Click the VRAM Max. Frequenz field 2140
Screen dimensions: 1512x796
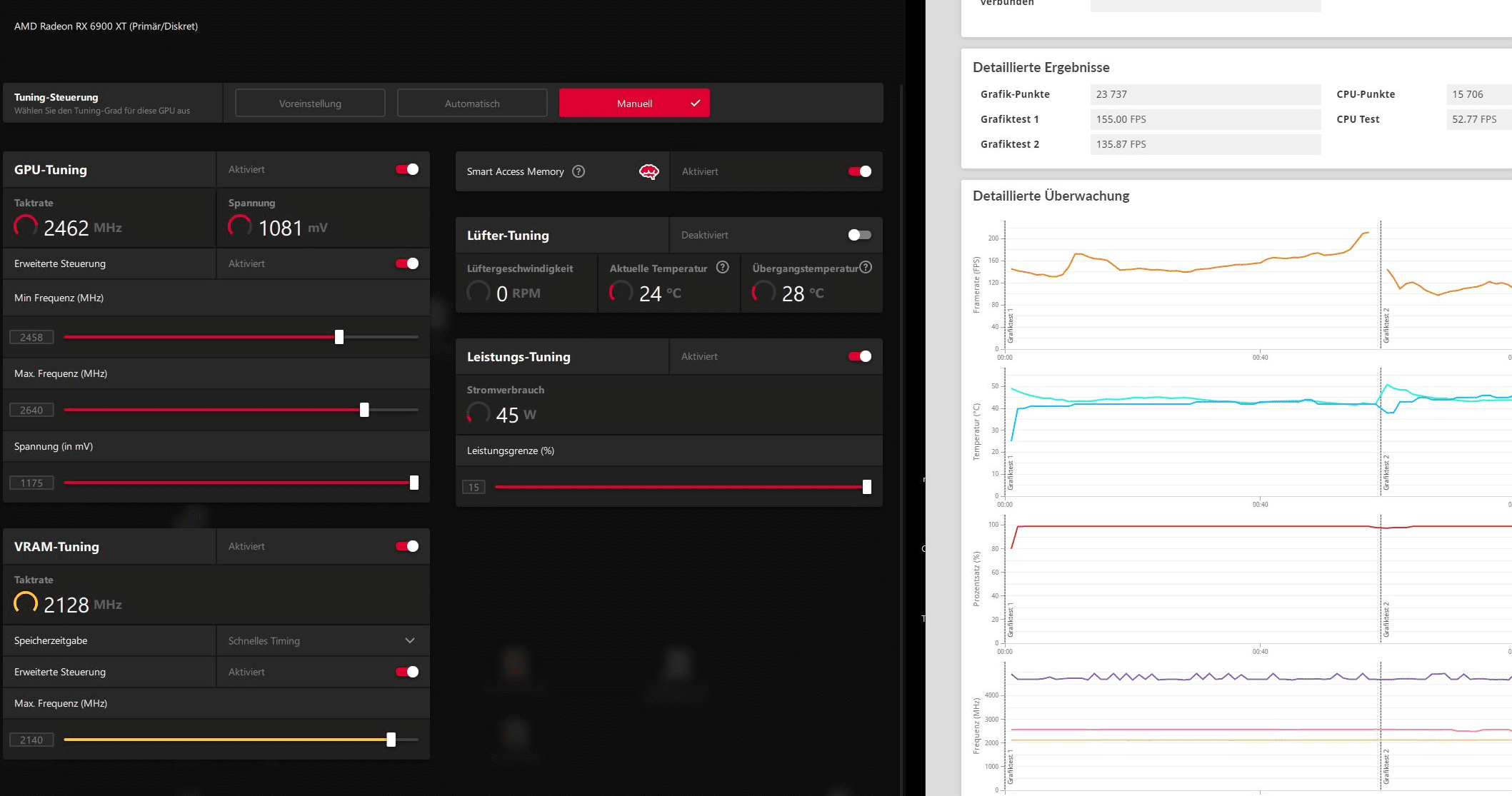31,740
